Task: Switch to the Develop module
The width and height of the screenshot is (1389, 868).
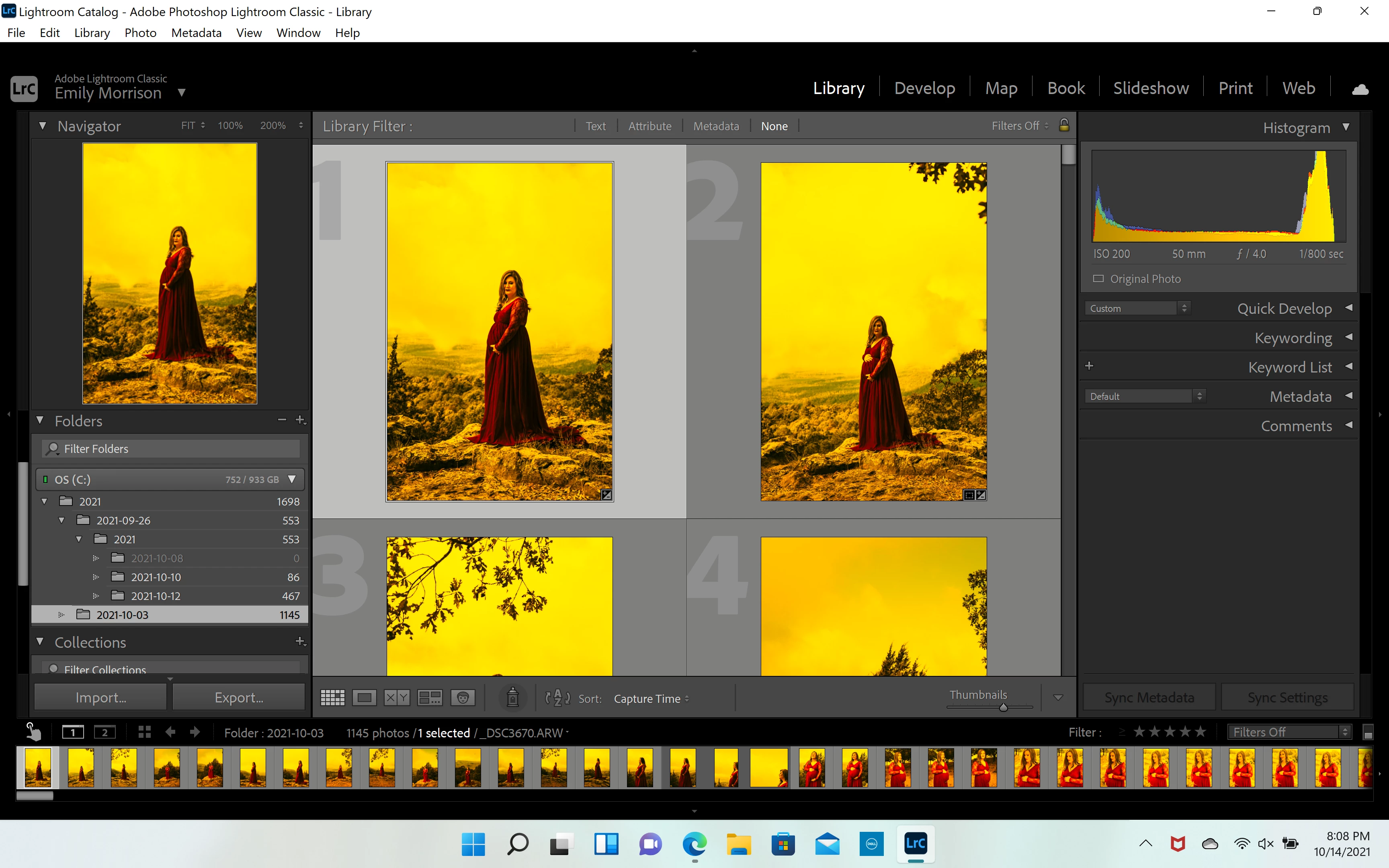Action: (x=924, y=88)
